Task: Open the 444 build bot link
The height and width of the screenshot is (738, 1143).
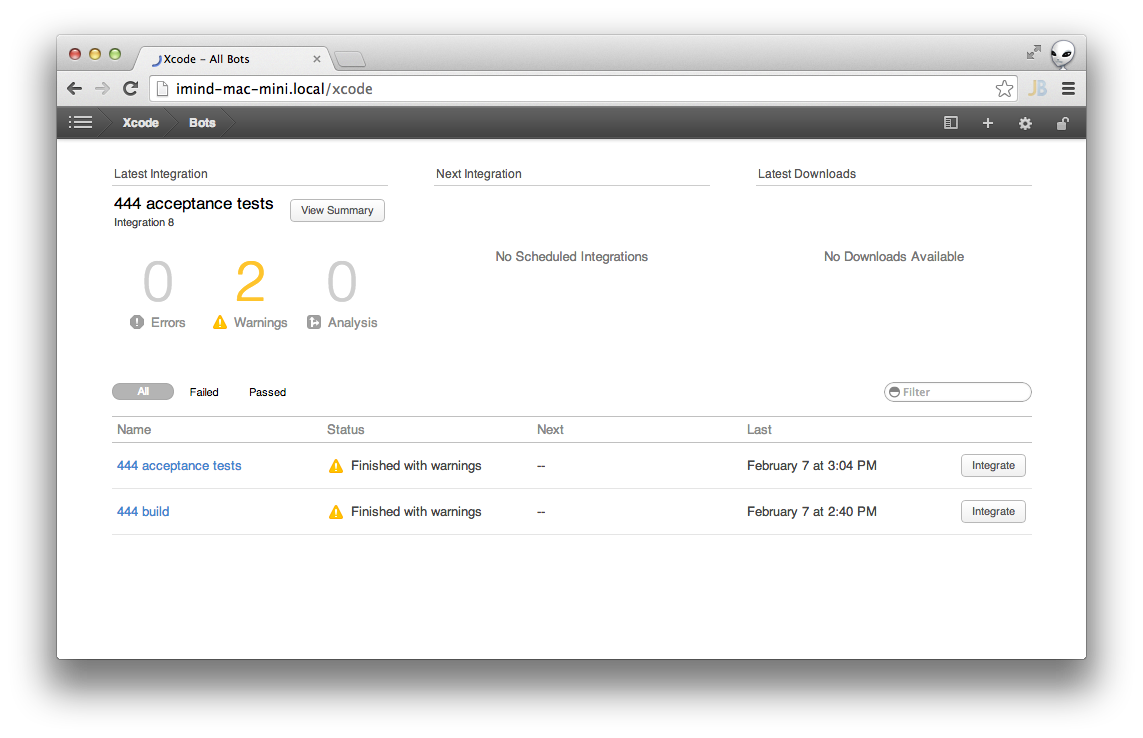Action: (143, 511)
